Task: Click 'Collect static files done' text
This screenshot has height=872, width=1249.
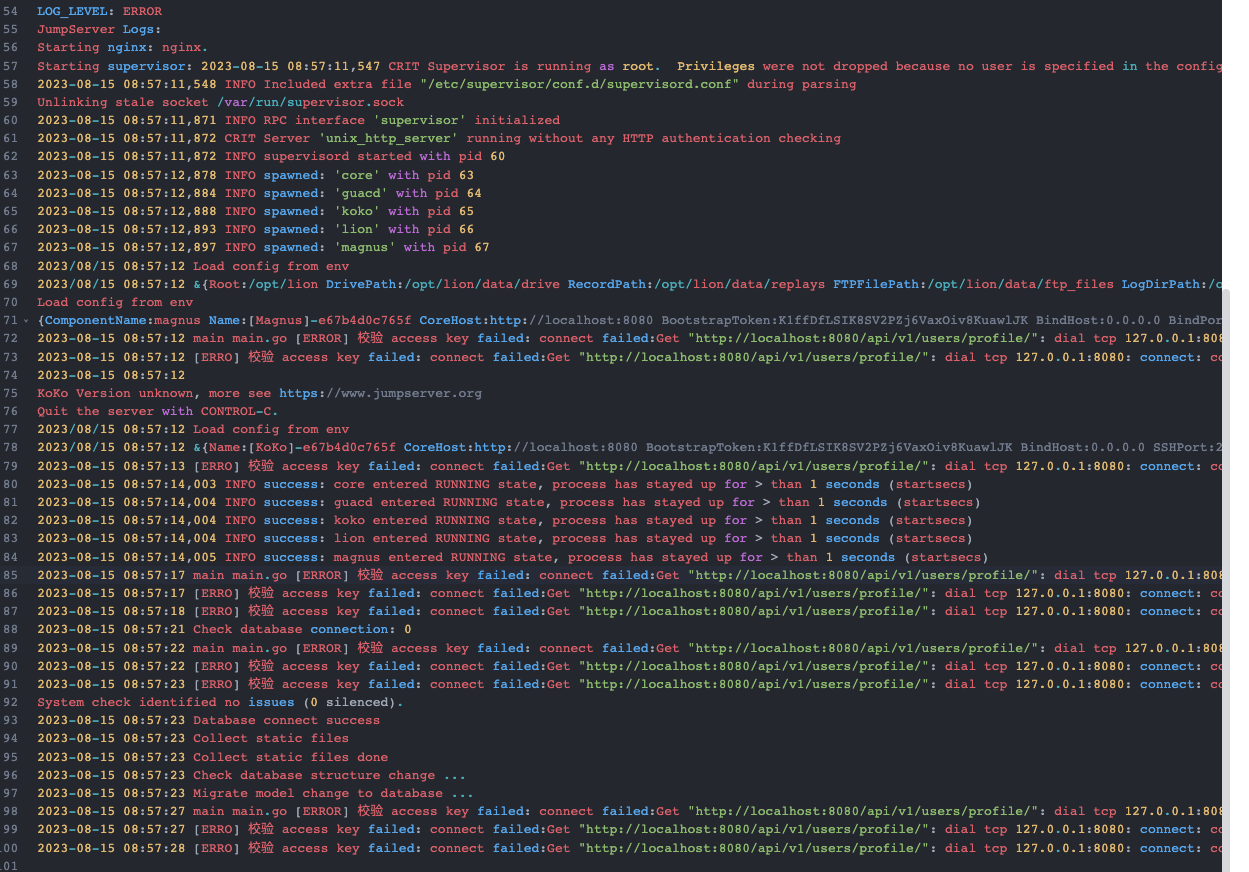Action: point(290,757)
